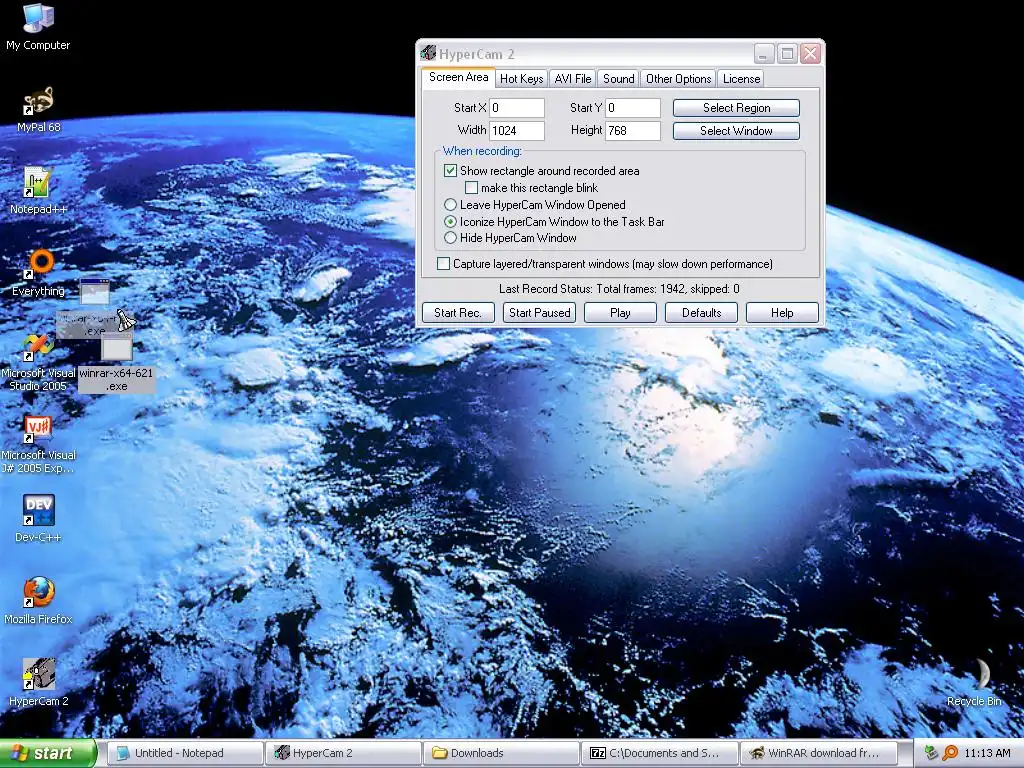Viewport: 1024px width, 768px height.
Task: Focus the Start X input field
Action: coord(517,108)
